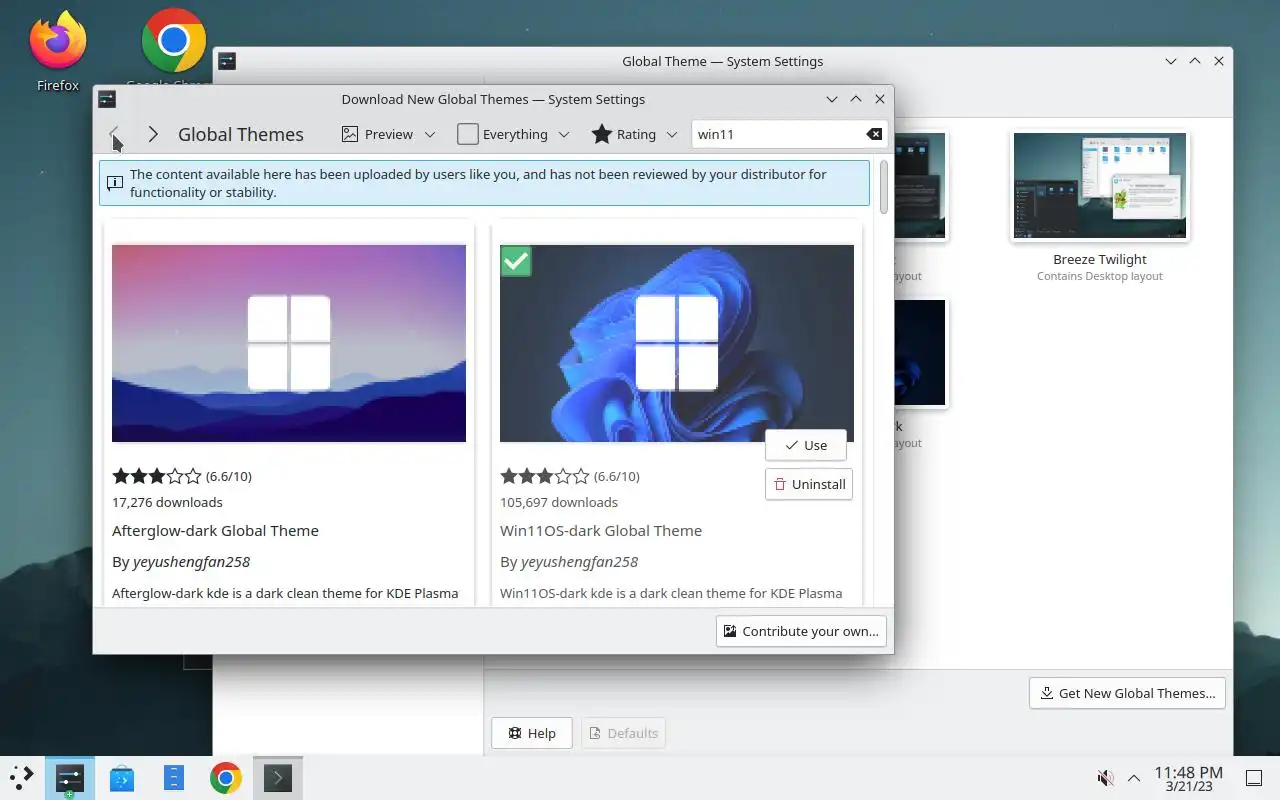Select Breeze Twilight theme thumbnail

tap(1099, 186)
